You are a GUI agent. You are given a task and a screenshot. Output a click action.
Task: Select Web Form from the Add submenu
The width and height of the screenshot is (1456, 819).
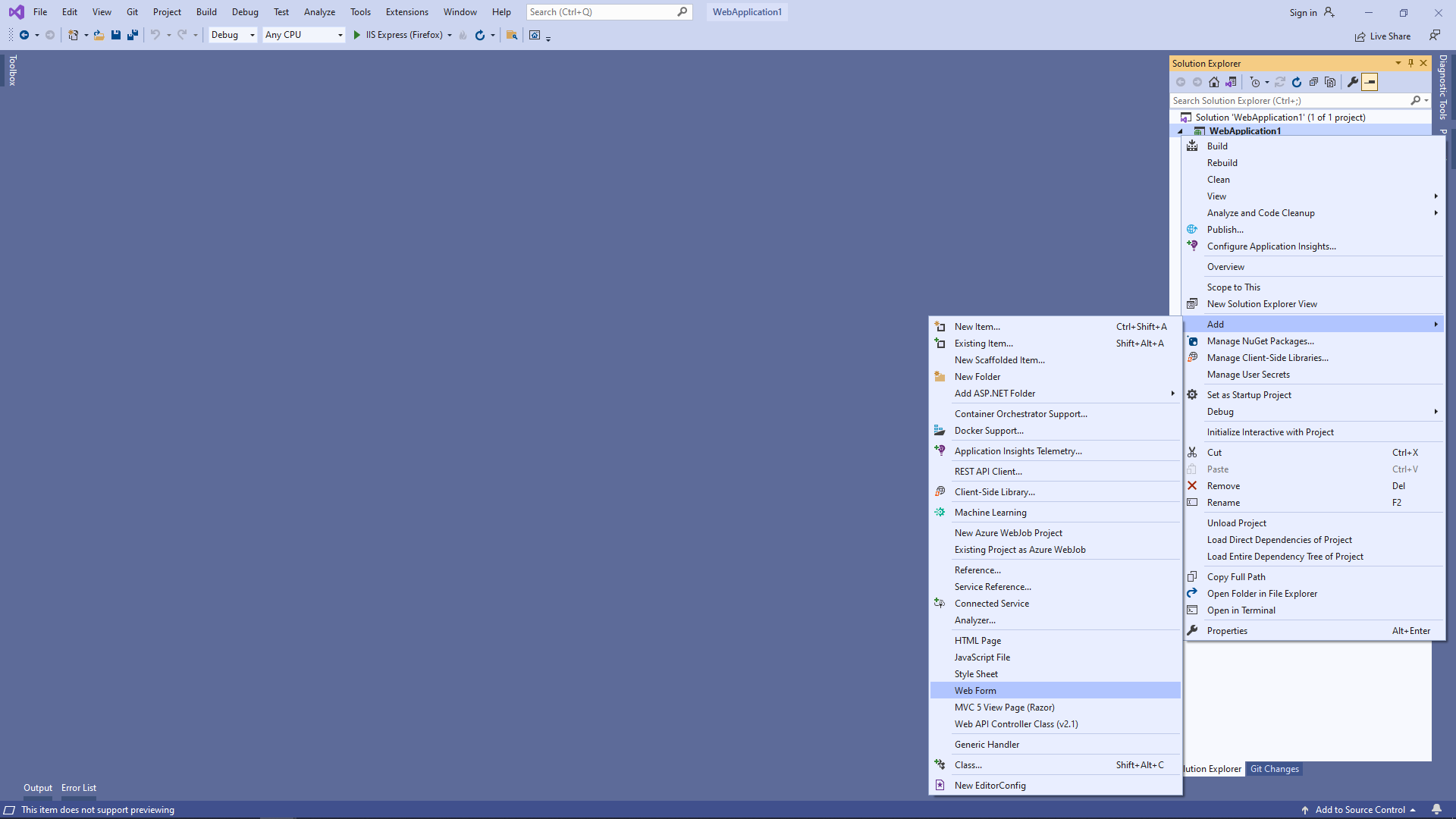(x=975, y=690)
